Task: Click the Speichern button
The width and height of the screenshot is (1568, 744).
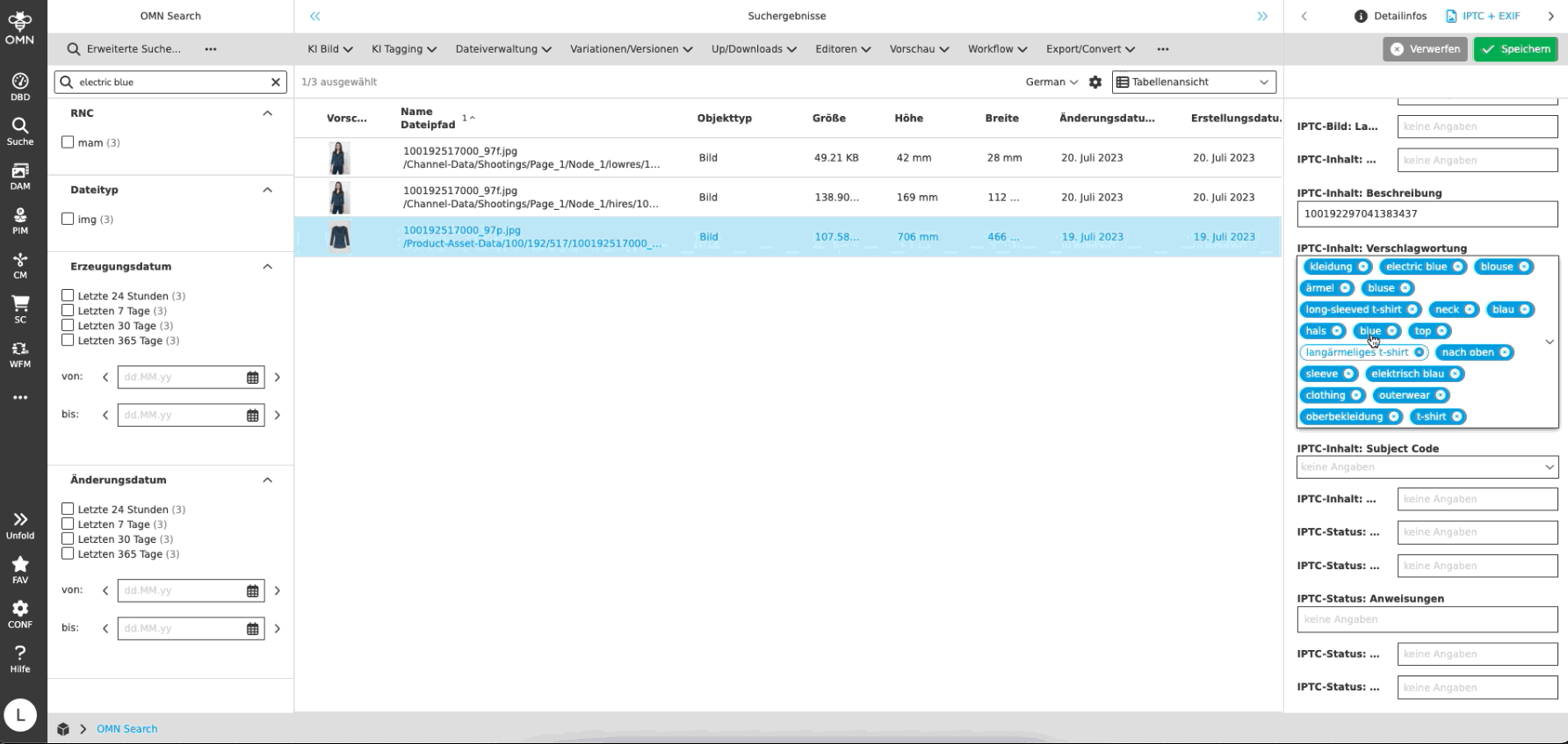Action: (x=1515, y=49)
